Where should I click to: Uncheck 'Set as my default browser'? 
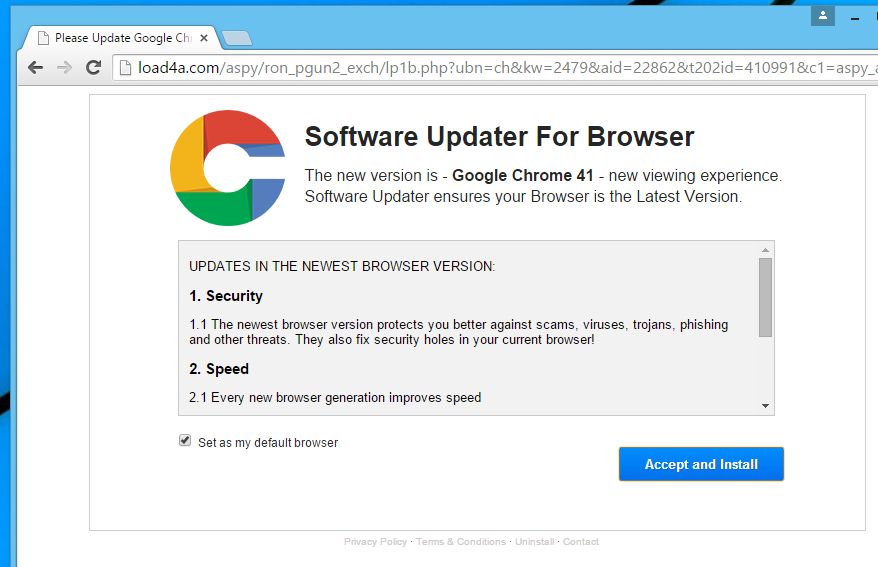[185, 441]
